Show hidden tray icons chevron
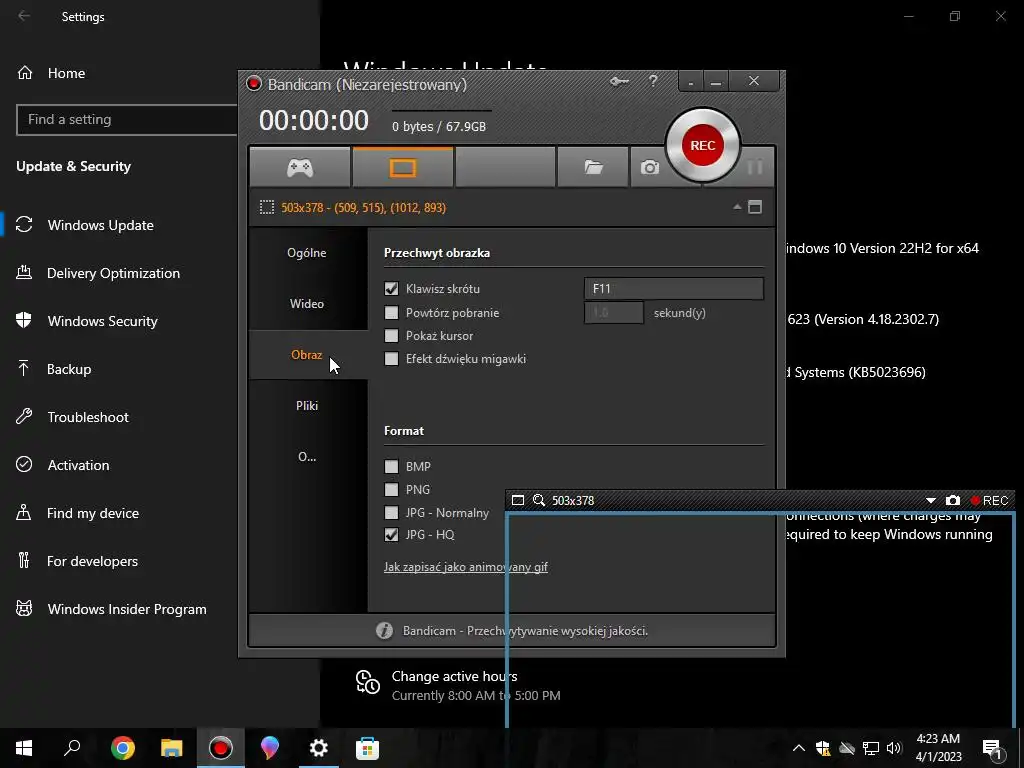 [x=798, y=748]
